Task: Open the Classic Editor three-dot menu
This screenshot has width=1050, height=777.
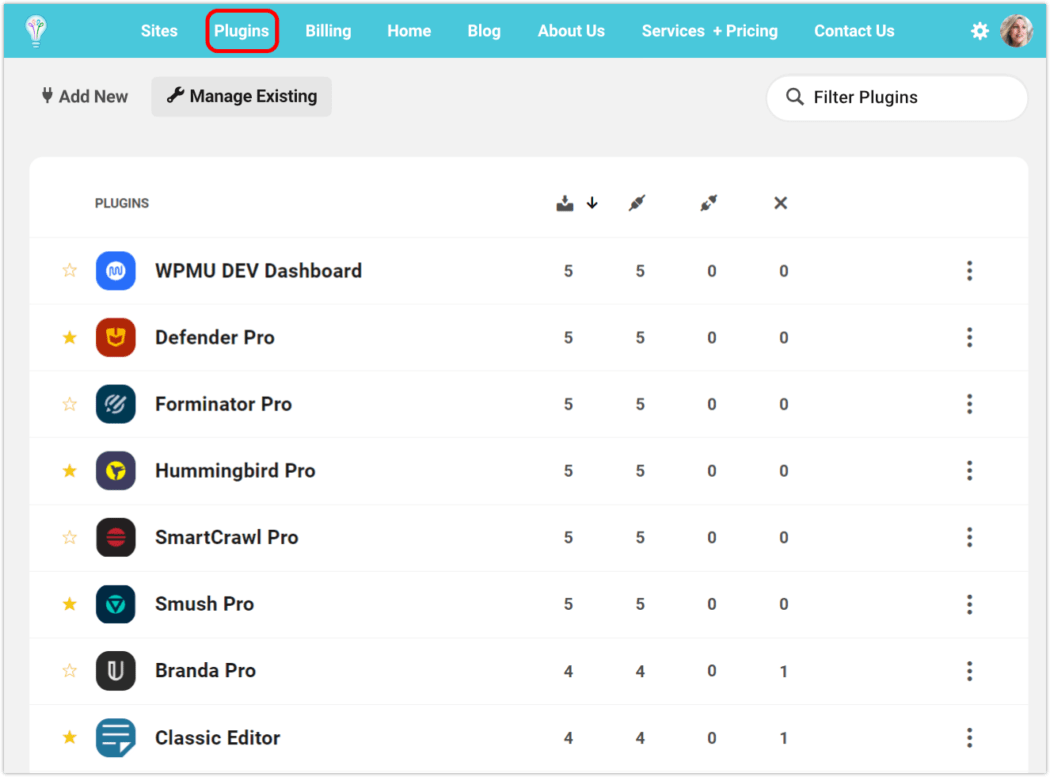Action: (x=969, y=737)
